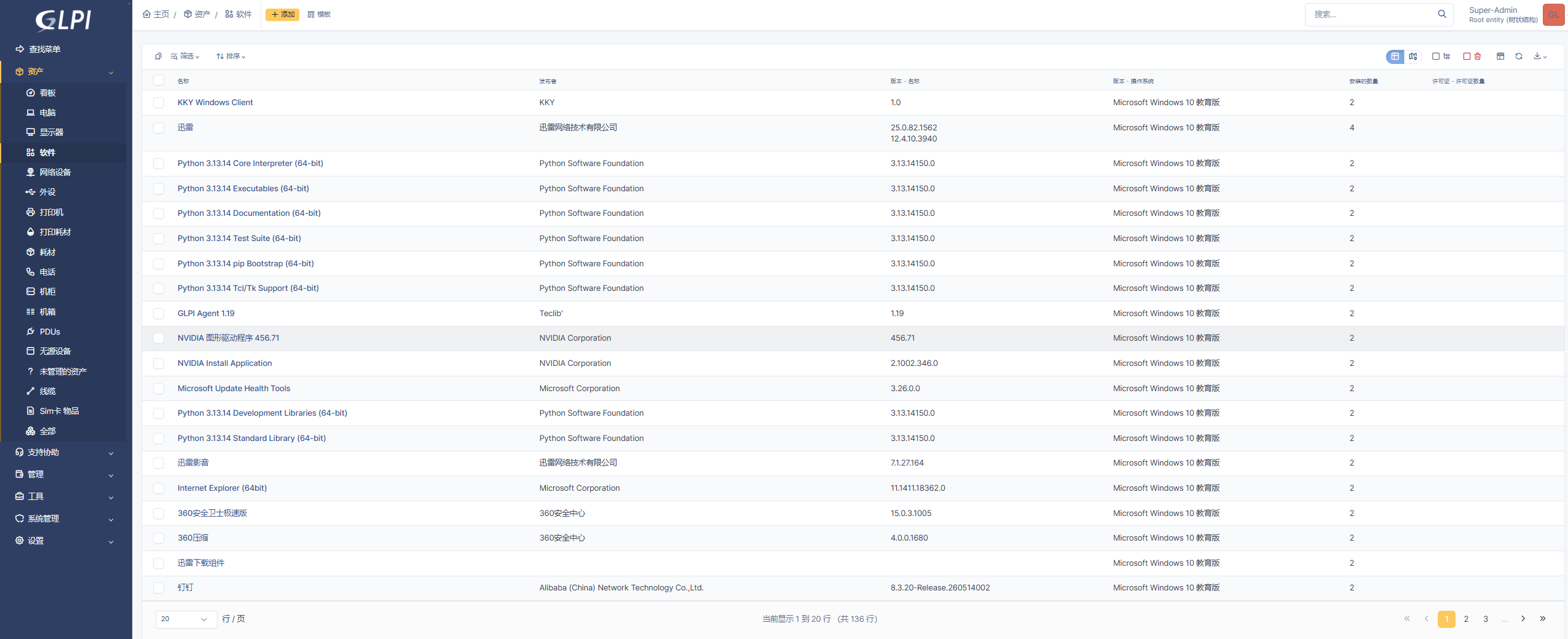Select Microsoft Update Health Tools checkbox
Screen dimensions: 1568x639
click(159, 389)
